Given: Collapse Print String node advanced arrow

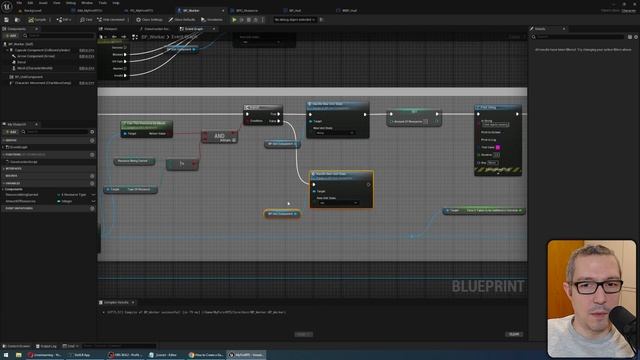Looking at the screenshot, I should (498, 174).
